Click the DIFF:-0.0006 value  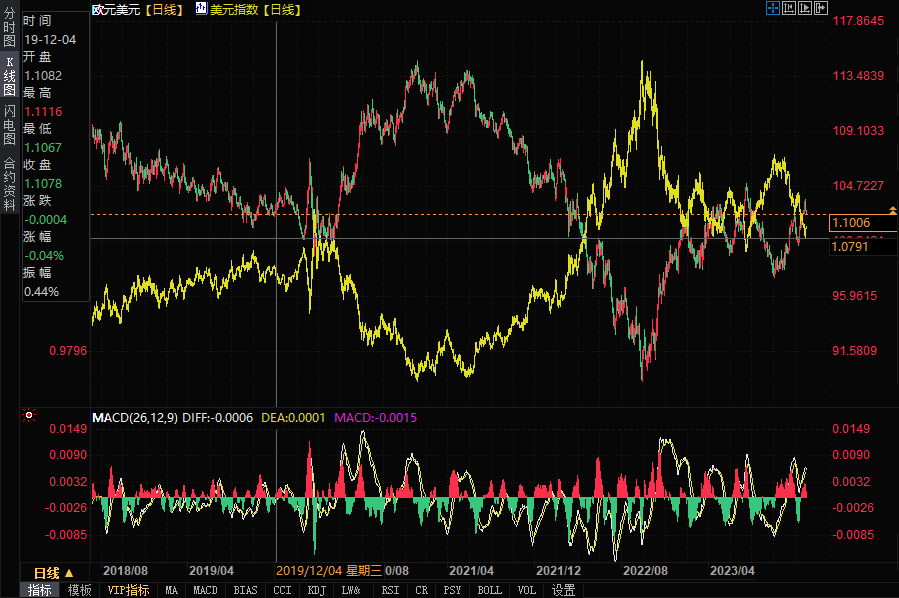[217, 417]
